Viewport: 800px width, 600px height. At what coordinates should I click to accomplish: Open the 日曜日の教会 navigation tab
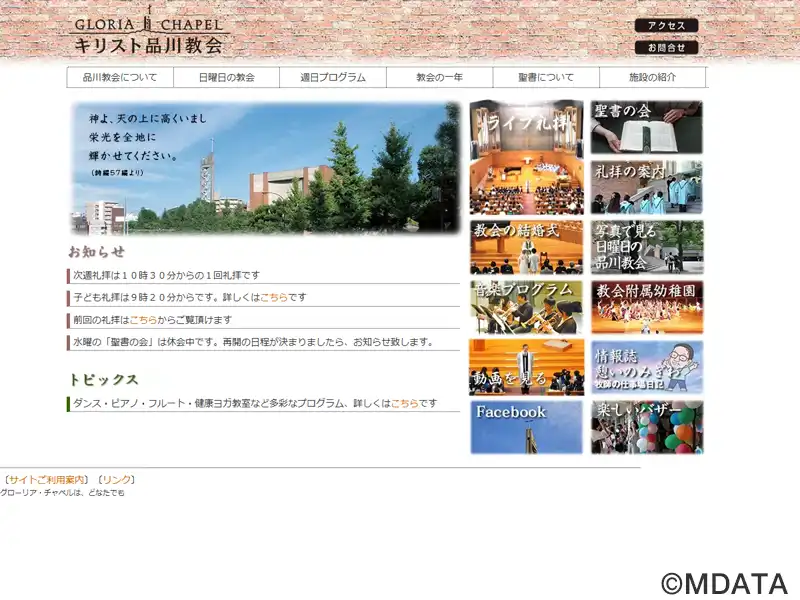click(x=228, y=75)
